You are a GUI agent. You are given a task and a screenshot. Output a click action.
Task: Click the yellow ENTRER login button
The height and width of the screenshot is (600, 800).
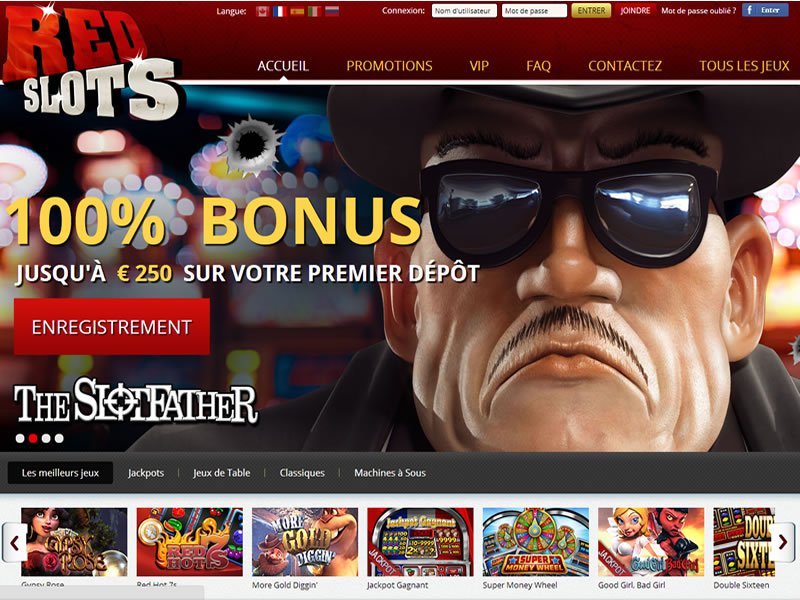tap(591, 11)
